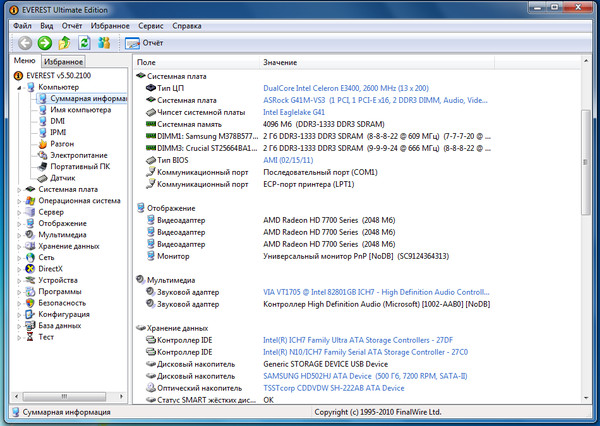
Task: Select the IPMI tree item
Action: 58,132
